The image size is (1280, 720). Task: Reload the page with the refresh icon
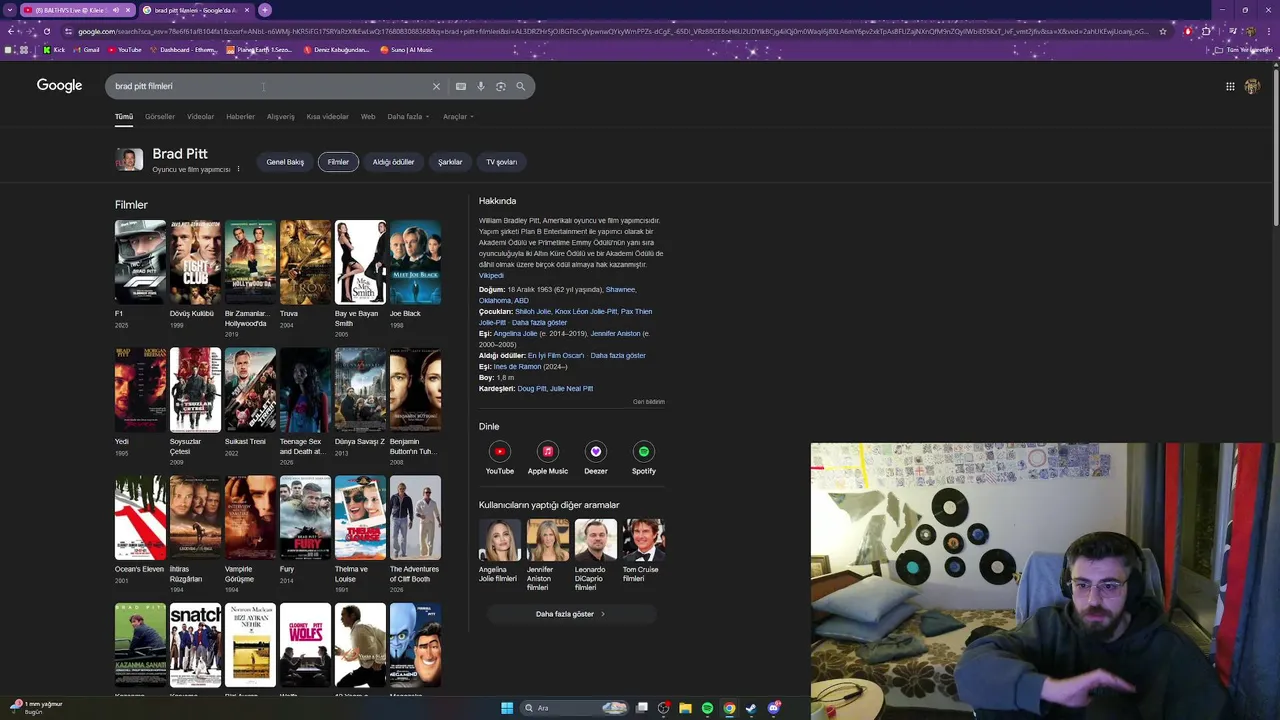pyautogui.click(x=47, y=31)
